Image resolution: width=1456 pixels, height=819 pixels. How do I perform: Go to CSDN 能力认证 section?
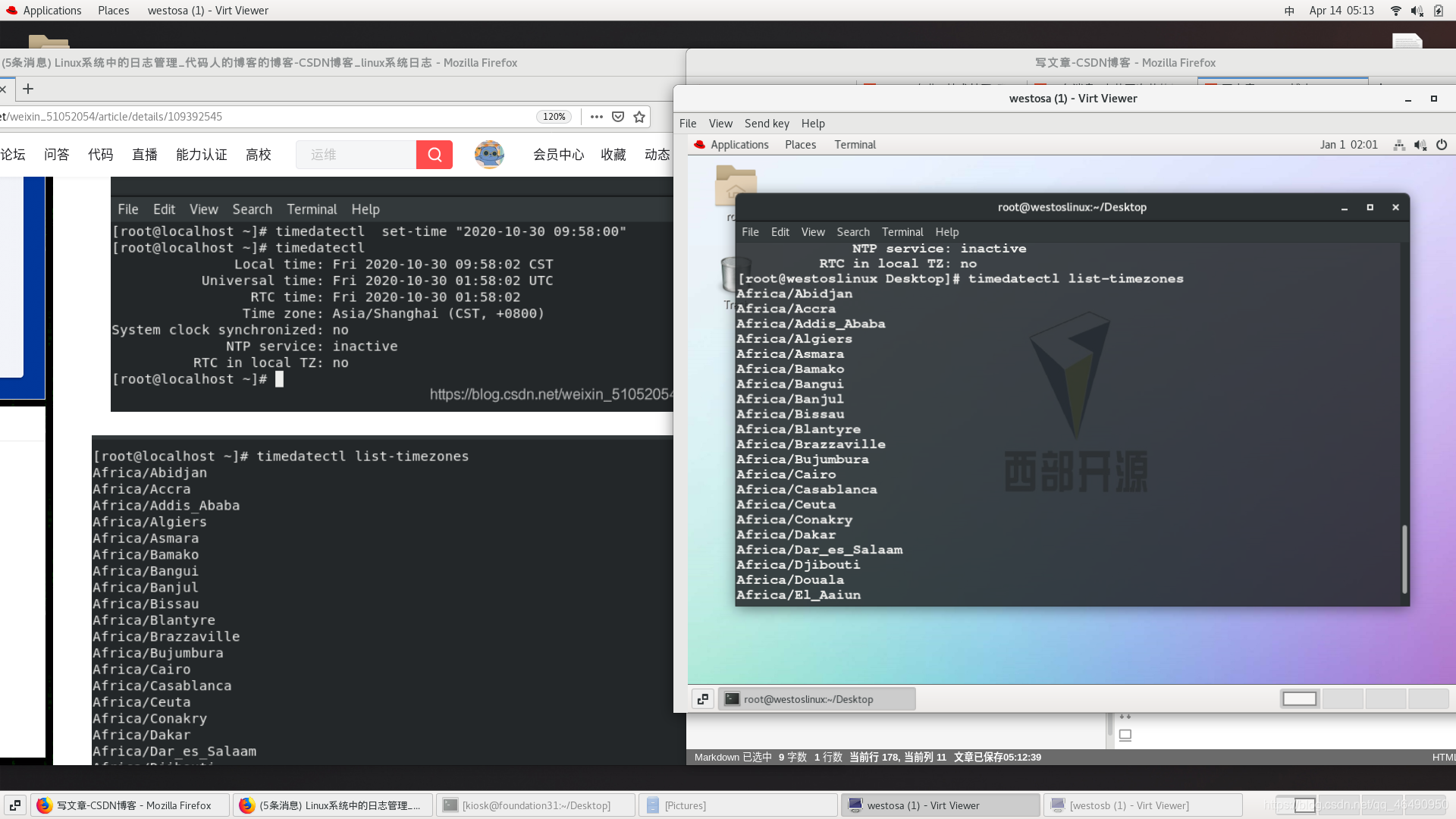point(202,155)
